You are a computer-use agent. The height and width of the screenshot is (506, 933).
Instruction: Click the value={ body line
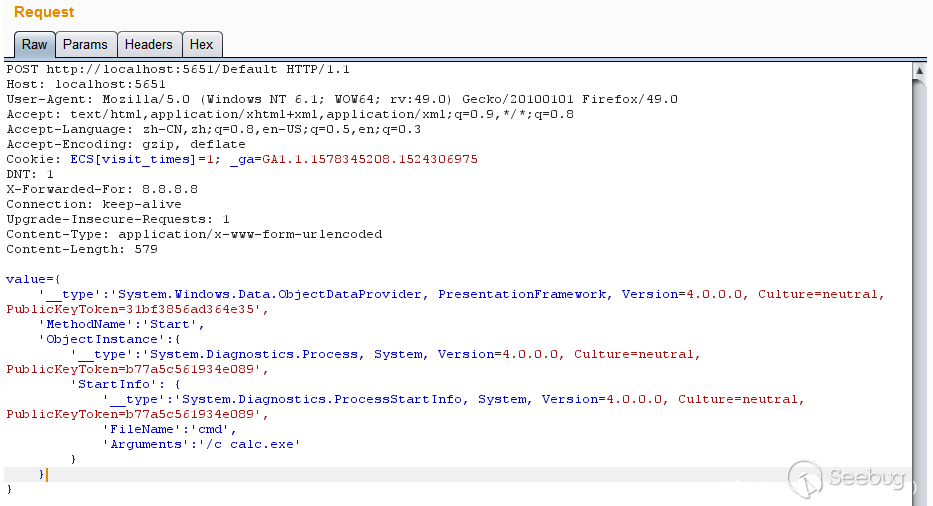[33, 279]
